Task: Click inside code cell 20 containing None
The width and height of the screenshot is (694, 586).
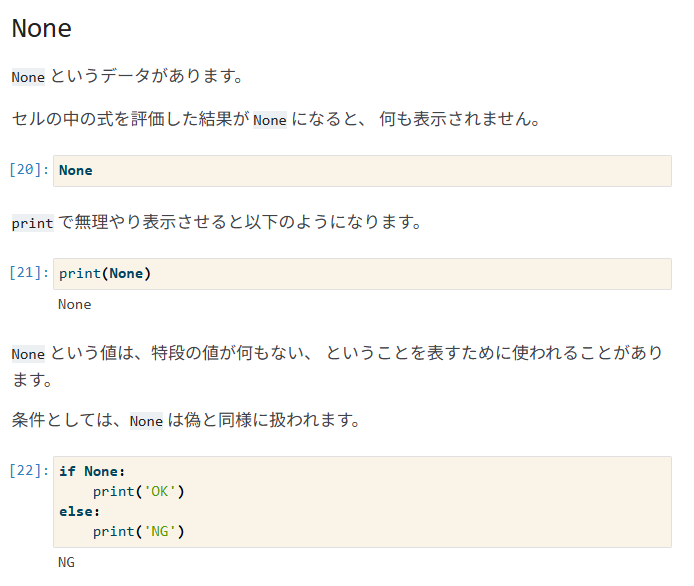Action: 362,171
